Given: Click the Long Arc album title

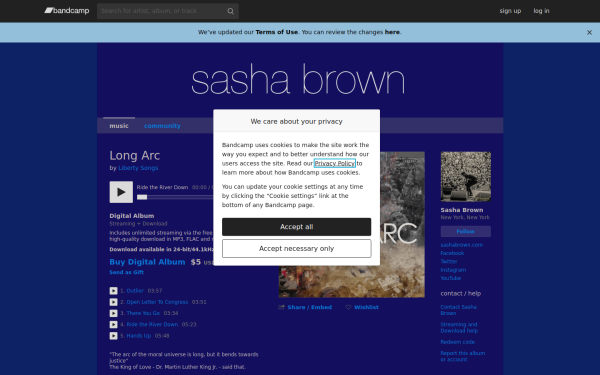Looking at the screenshot, I should (135, 156).
